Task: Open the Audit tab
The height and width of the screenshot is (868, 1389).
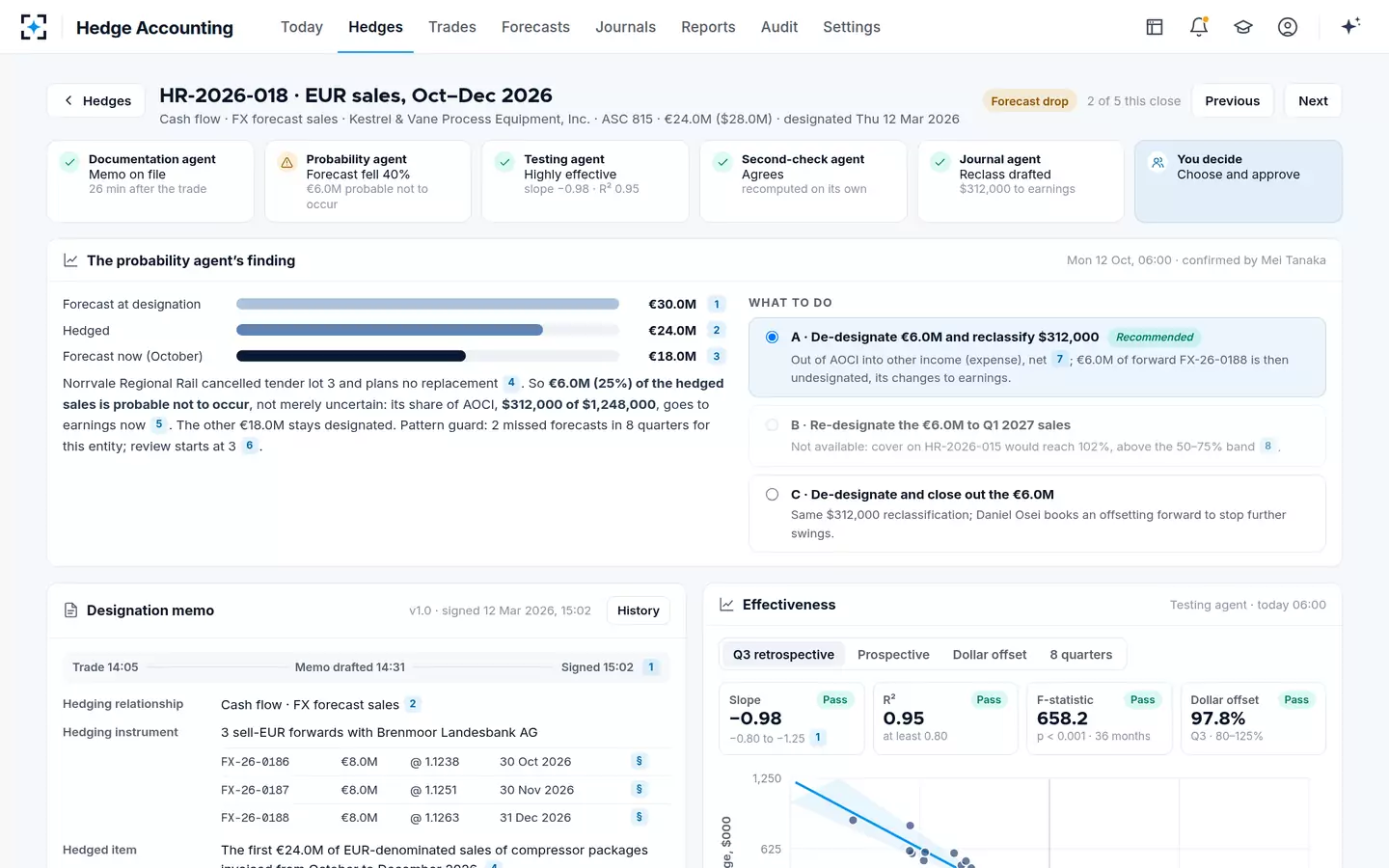Action: click(x=779, y=27)
